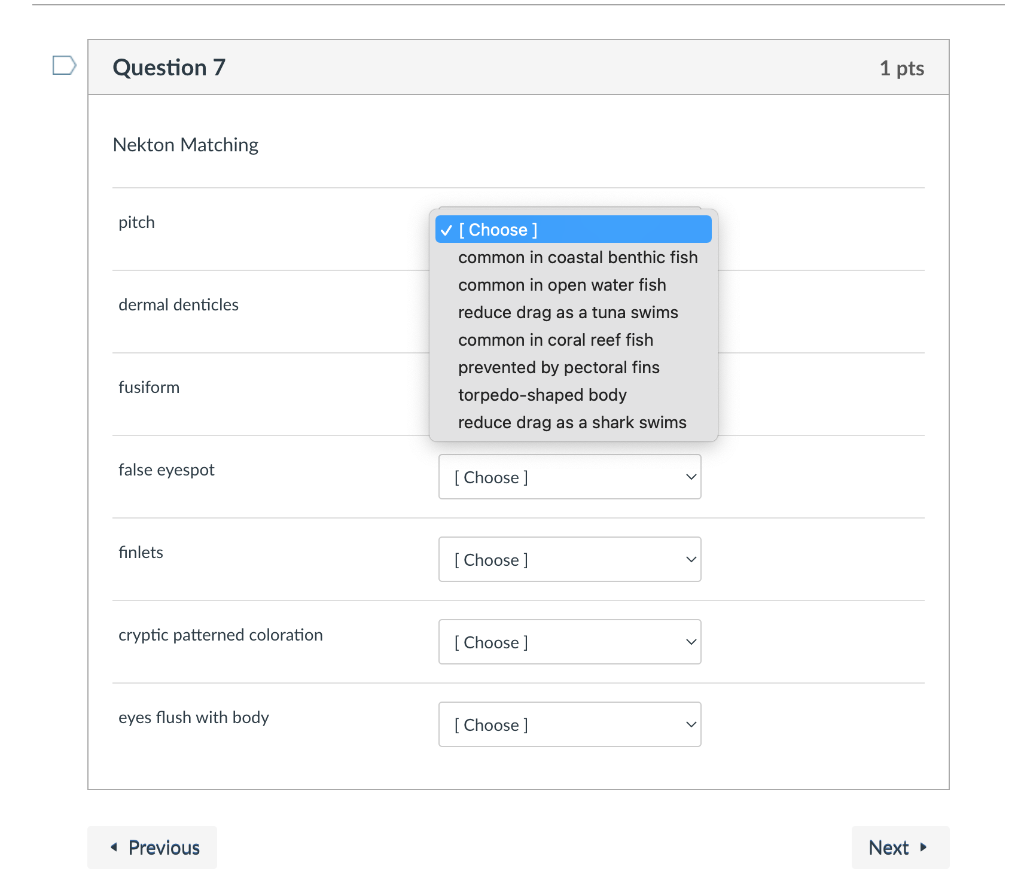Open the eyes flush with body dropdown

(x=569, y=724)
